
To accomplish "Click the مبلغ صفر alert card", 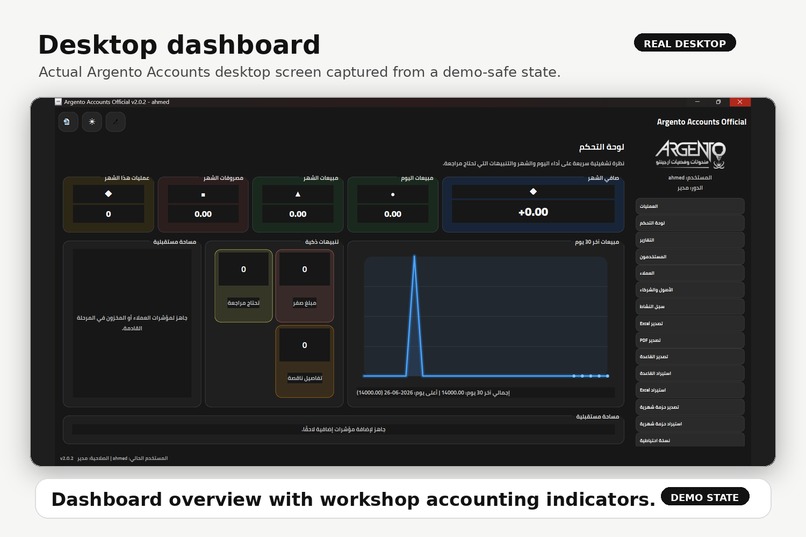I will click(304, 286).
